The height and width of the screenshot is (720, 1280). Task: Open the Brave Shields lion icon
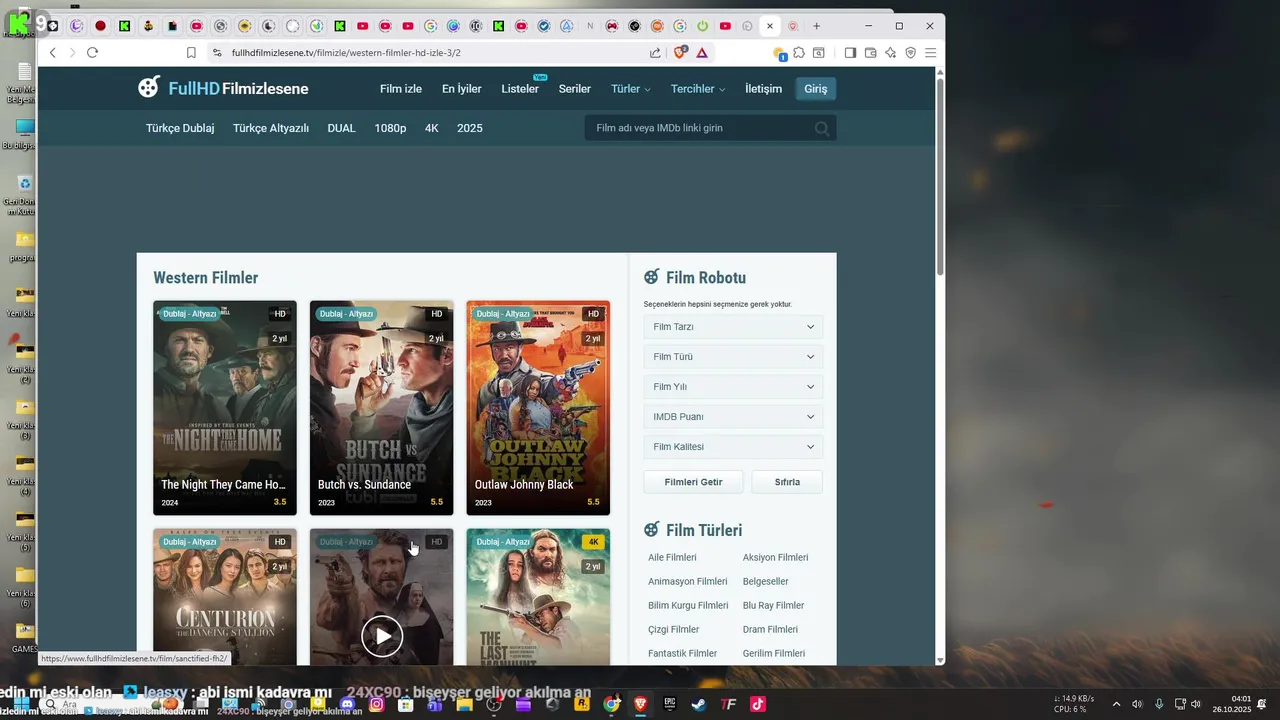[681, 53]
